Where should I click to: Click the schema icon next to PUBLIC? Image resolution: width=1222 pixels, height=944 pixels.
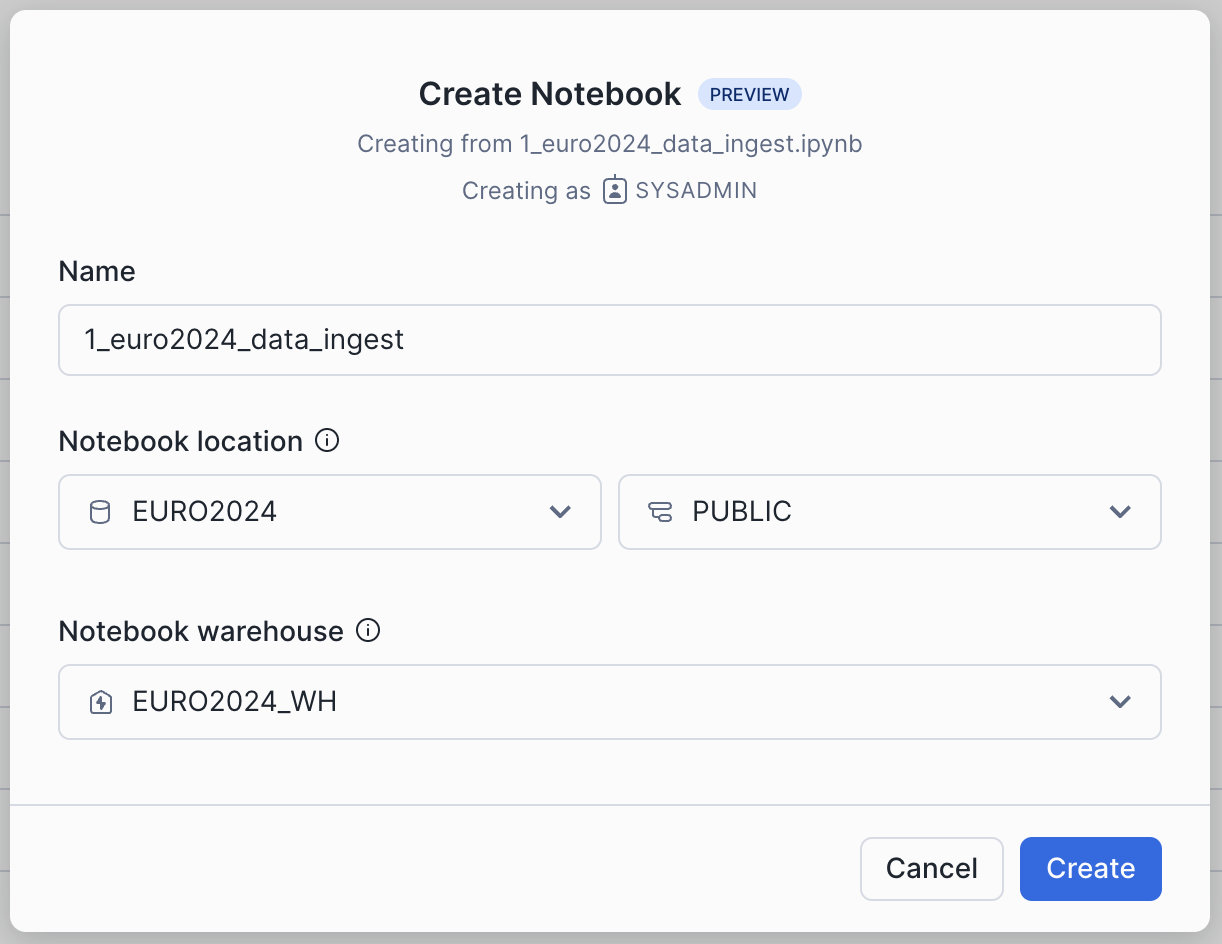(x=660, y=512)
